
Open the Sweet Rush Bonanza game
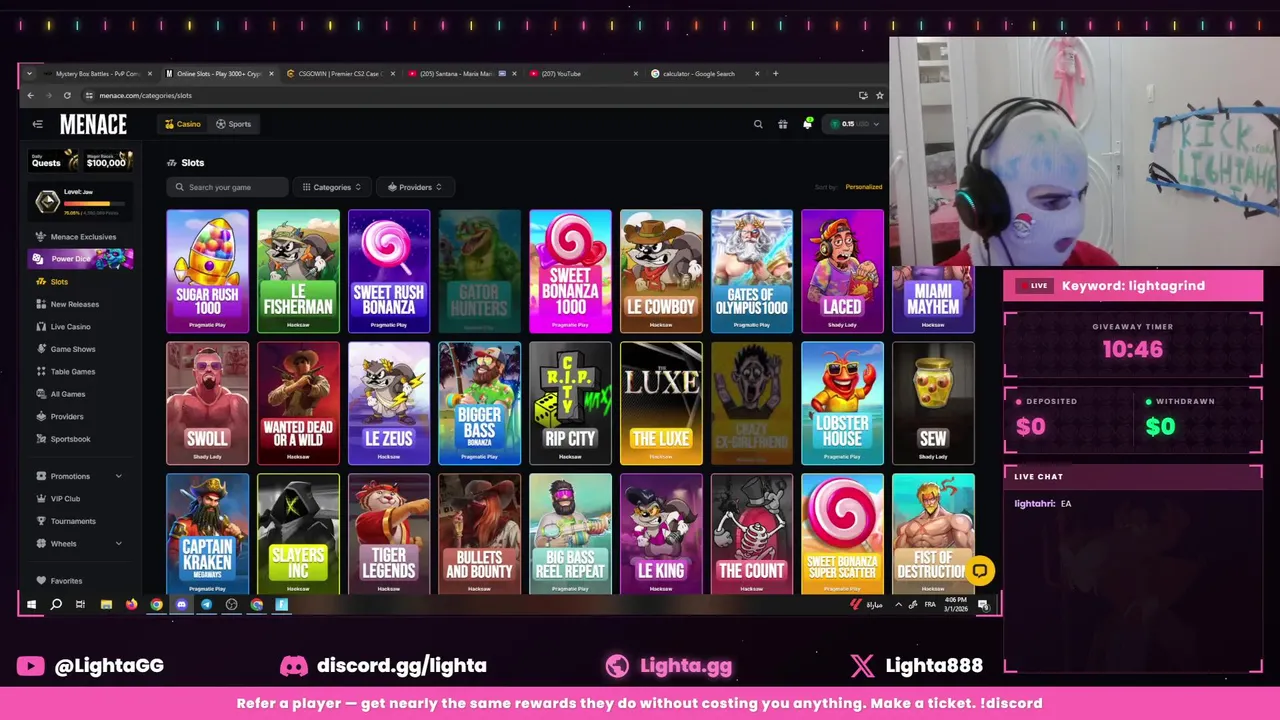tap(389, 271)
